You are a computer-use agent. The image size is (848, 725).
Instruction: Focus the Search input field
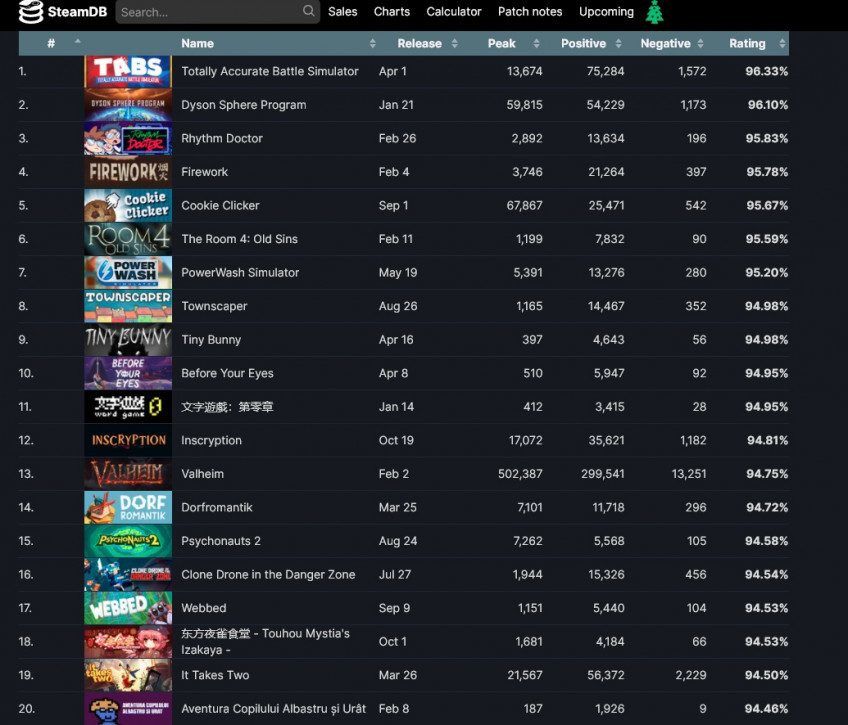click(217, 12)
